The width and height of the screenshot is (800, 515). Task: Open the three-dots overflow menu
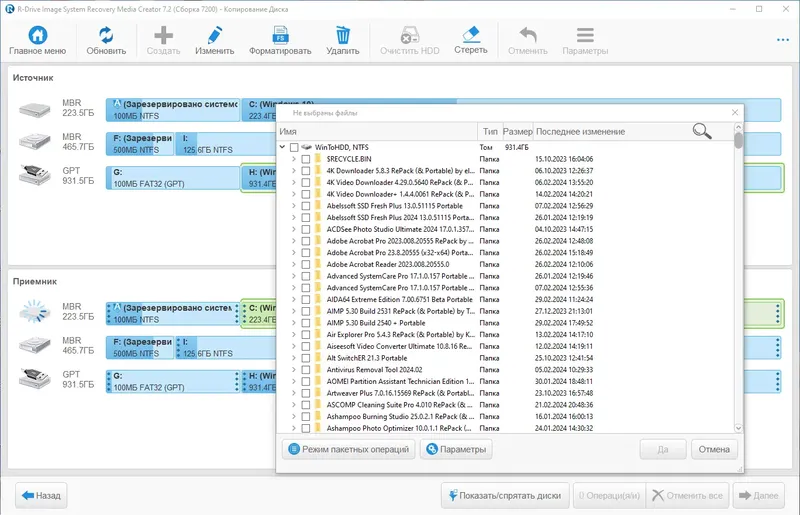tap(783, 40)
